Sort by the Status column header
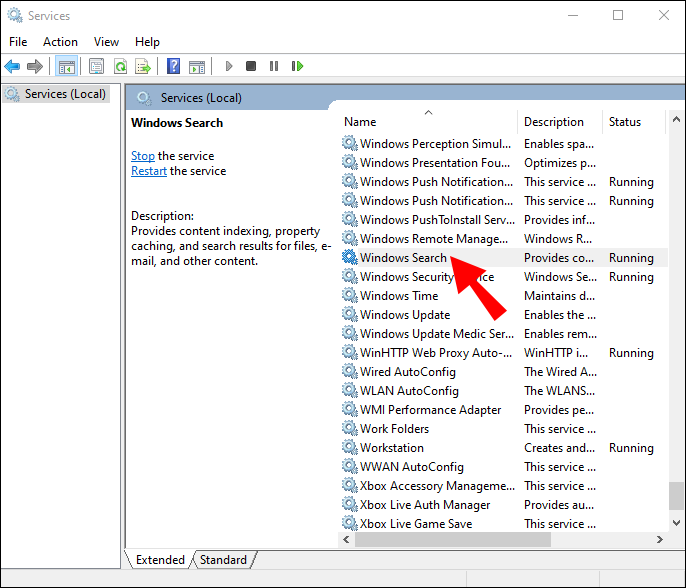 tap(624, 122)
